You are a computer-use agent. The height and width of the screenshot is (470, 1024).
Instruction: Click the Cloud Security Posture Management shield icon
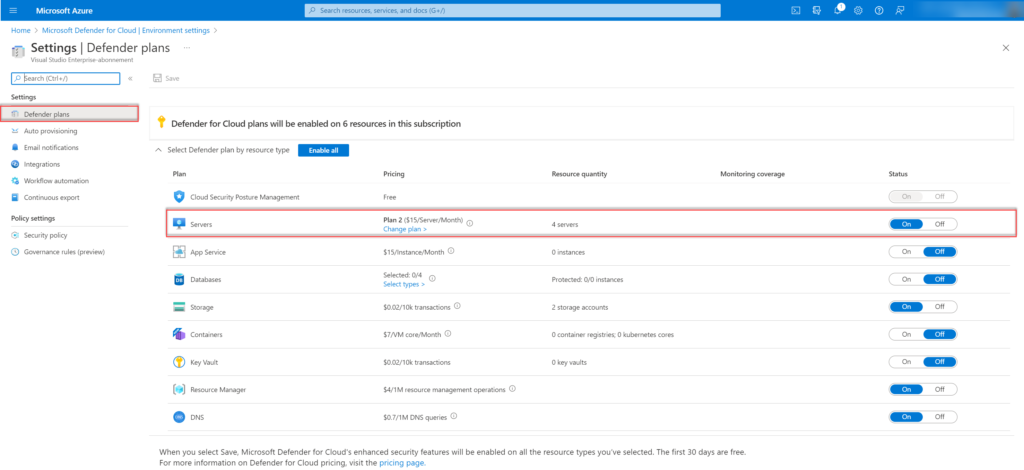179,196
